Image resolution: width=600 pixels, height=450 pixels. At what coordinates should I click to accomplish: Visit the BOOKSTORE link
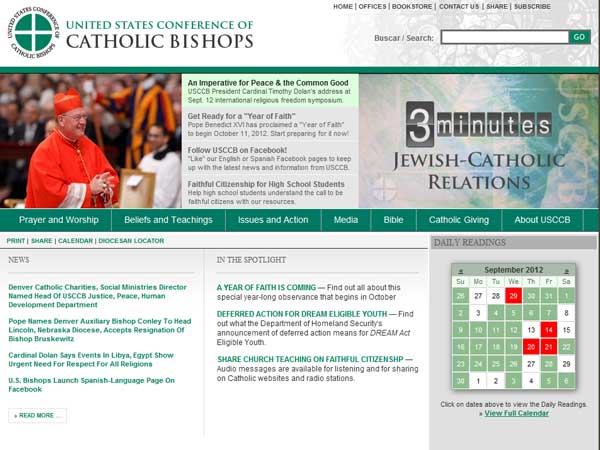[x=412, y=7]
